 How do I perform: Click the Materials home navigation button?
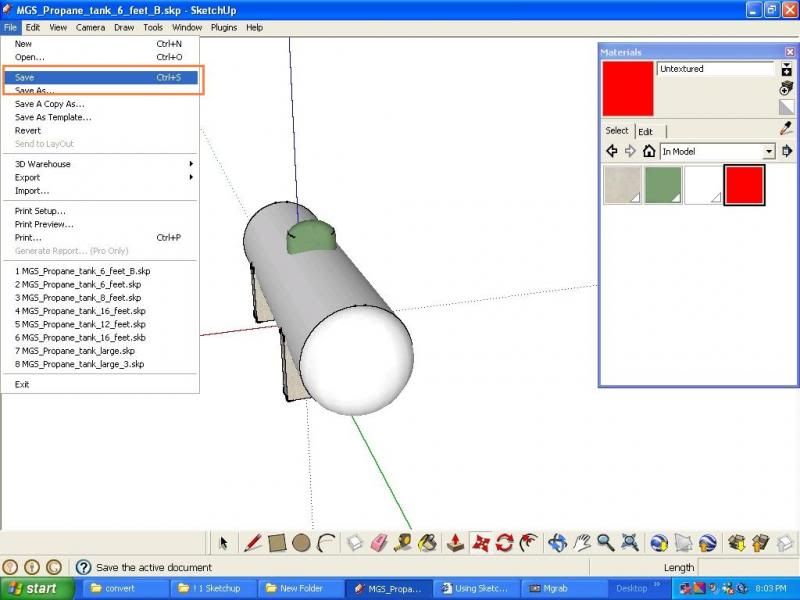[649, 150]
